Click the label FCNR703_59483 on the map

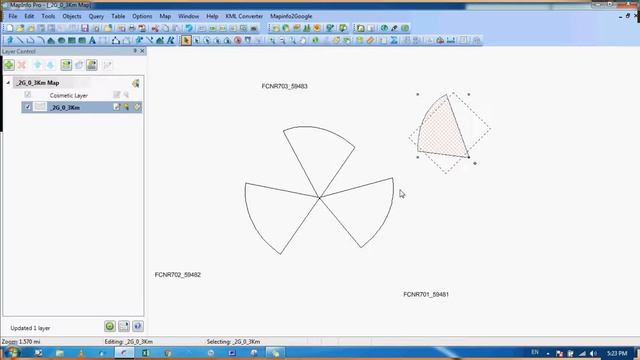(x=284, y=86)
